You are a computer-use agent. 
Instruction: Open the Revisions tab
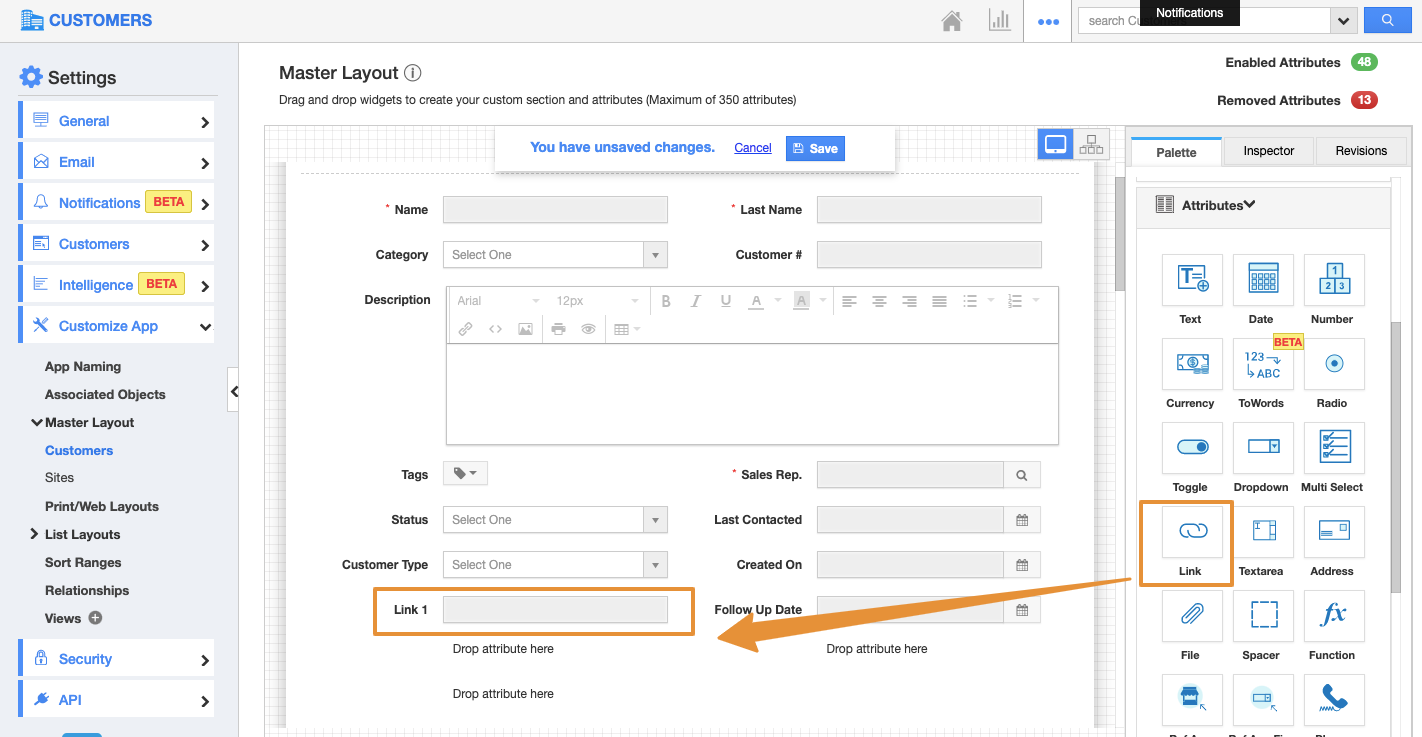1361,151
